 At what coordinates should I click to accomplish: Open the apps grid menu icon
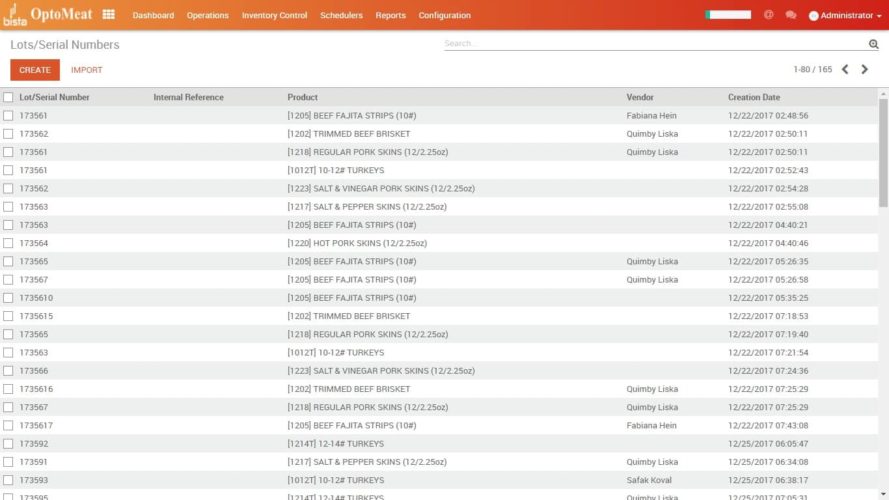[108, 15]
